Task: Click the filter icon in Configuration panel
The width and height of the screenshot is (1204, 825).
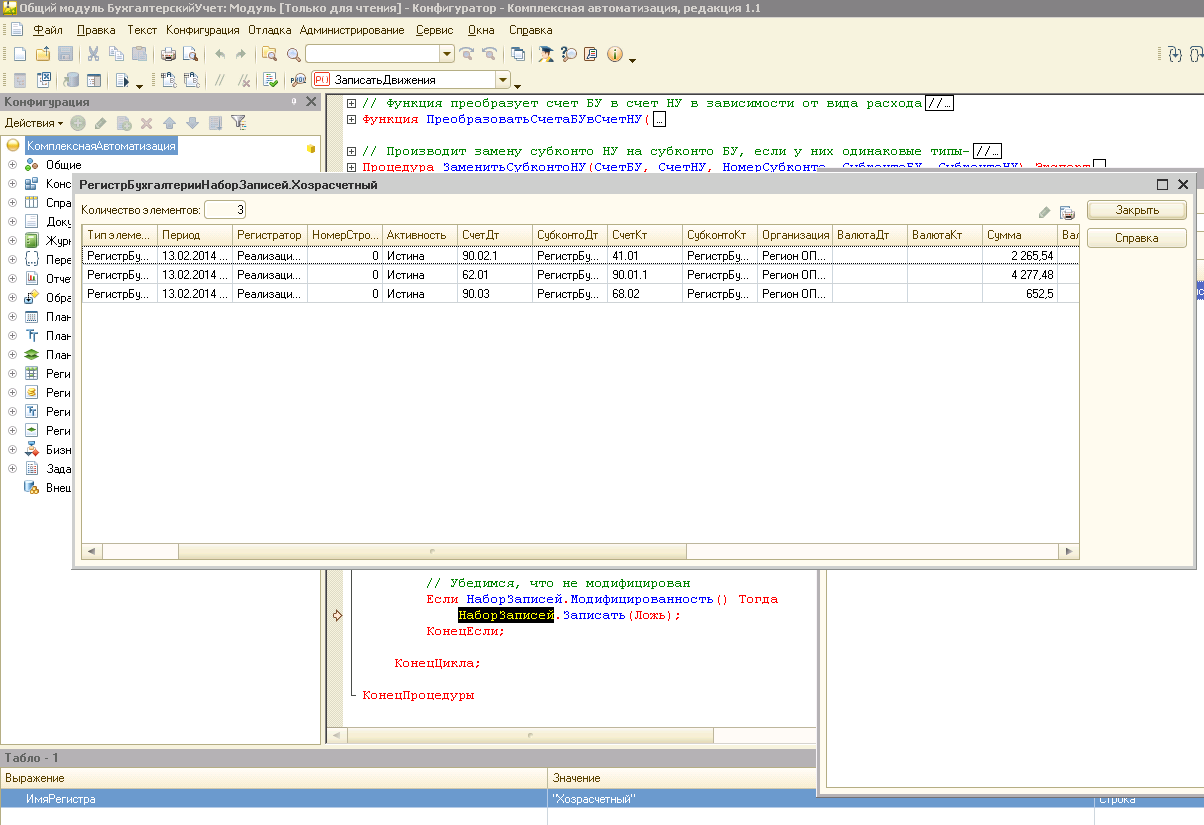Action: tap(238, 123)
